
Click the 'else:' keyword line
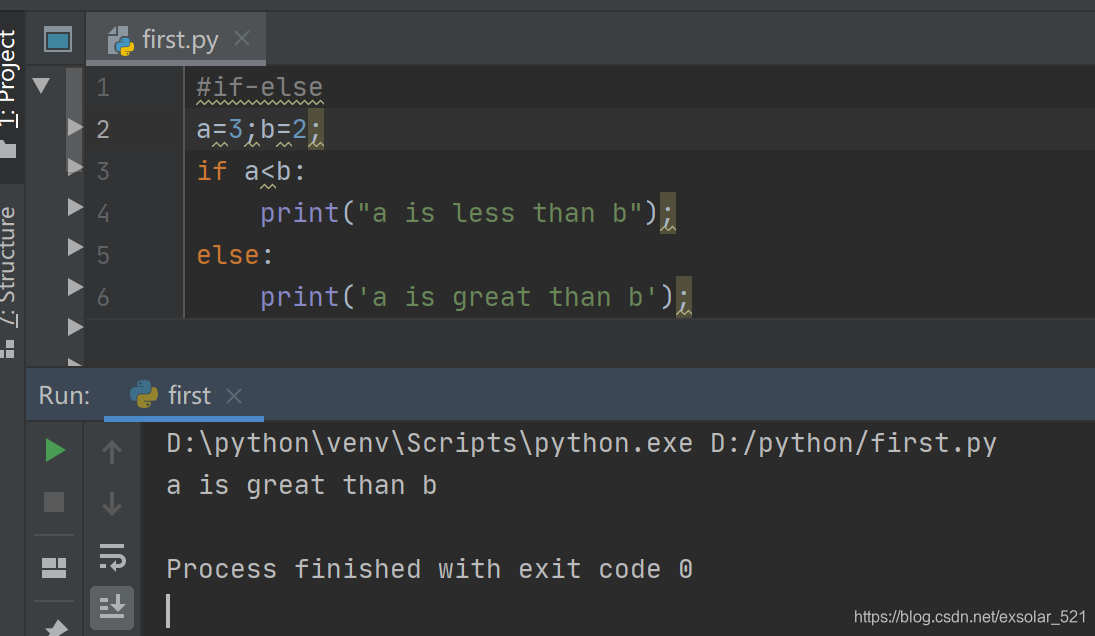(234, 255)
